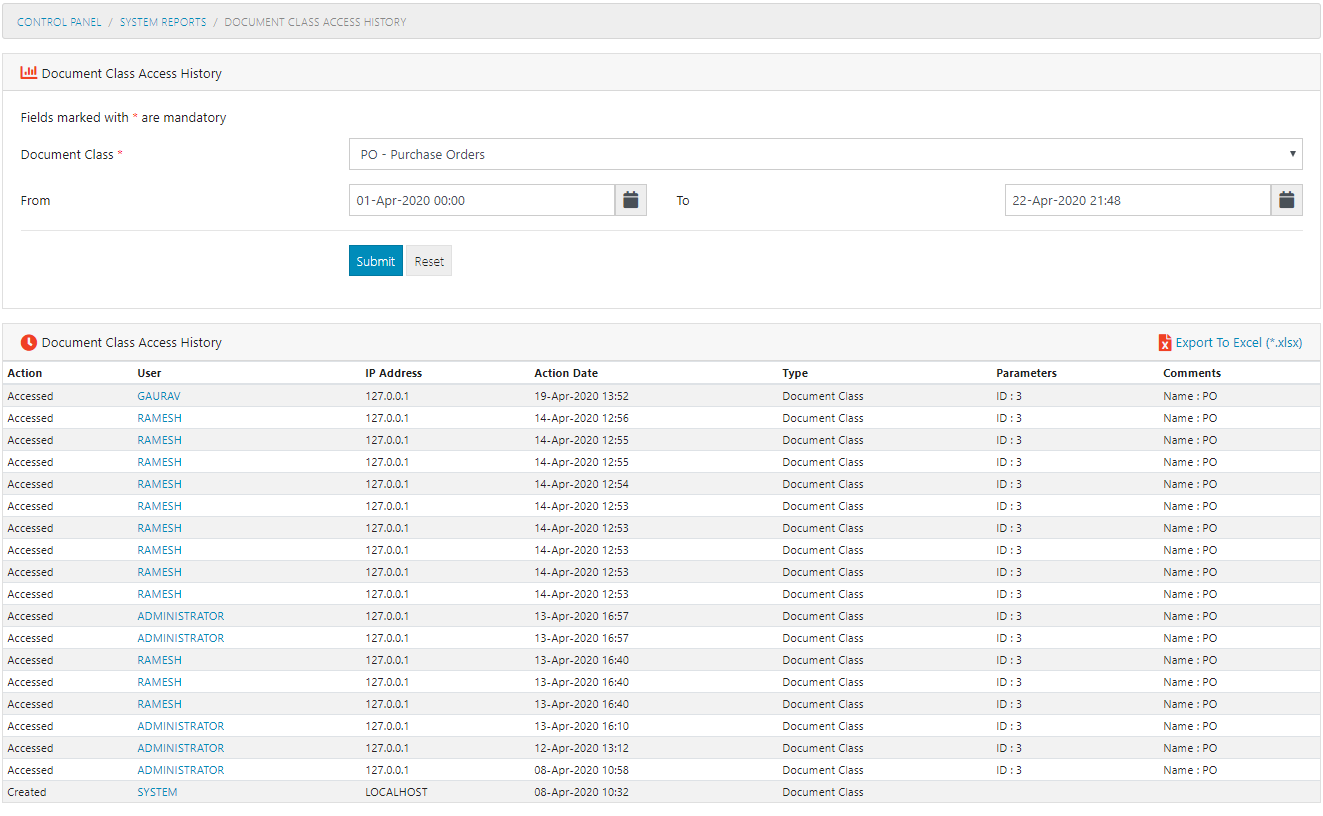Go to Control Panel breadcrumb
Image resolution: width=1323 pixels, height=816 pixels.
(x=59, y=22)
